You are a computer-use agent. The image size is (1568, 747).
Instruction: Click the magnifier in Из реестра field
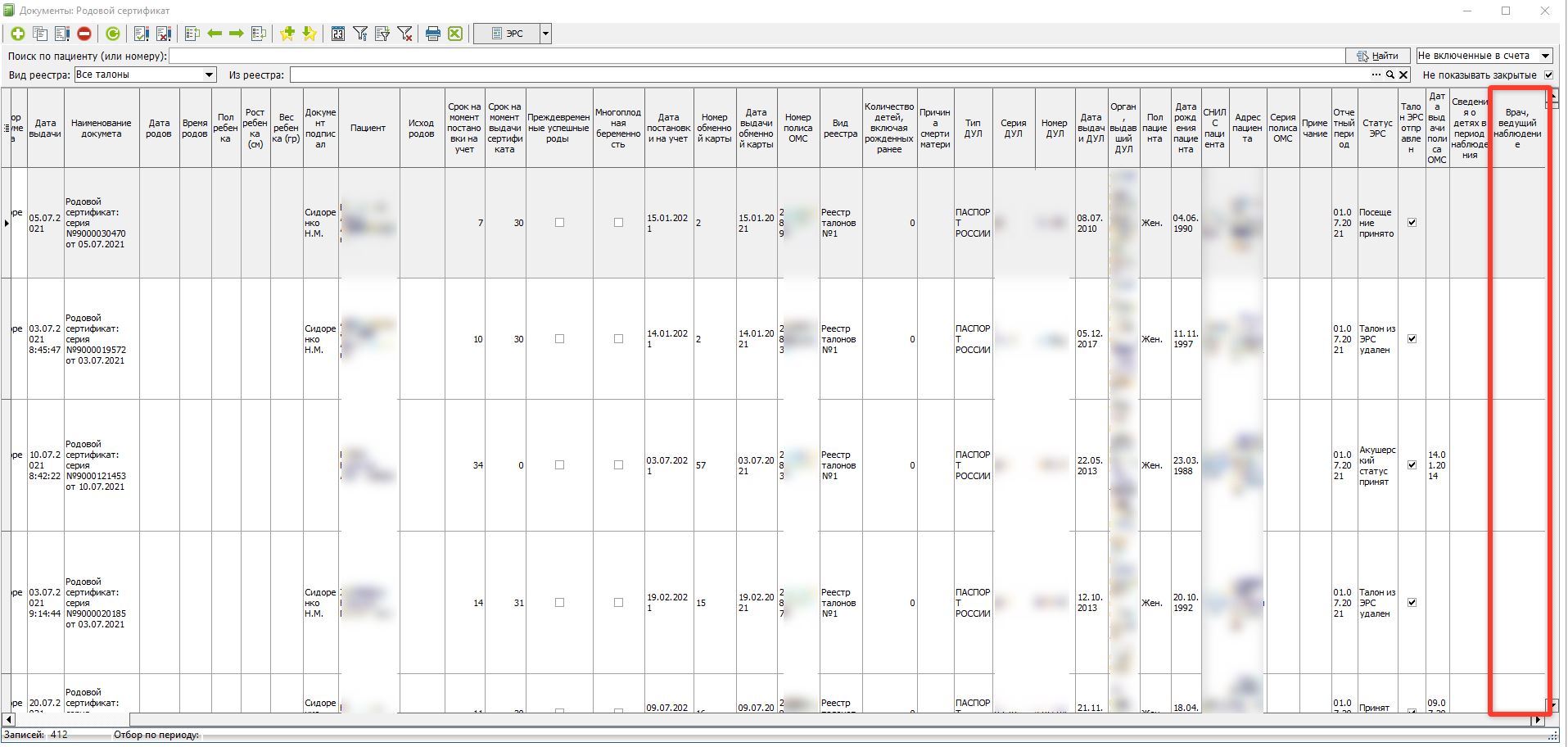(1390, 75)
